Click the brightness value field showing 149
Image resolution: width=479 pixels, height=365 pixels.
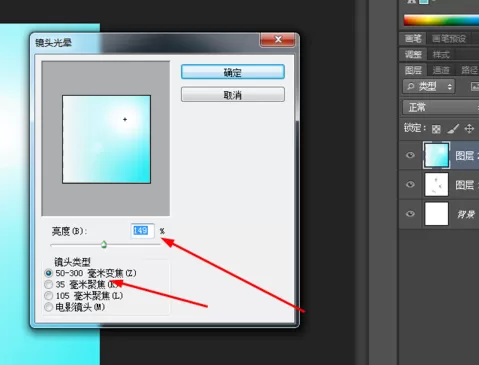[x=142, y=231]
